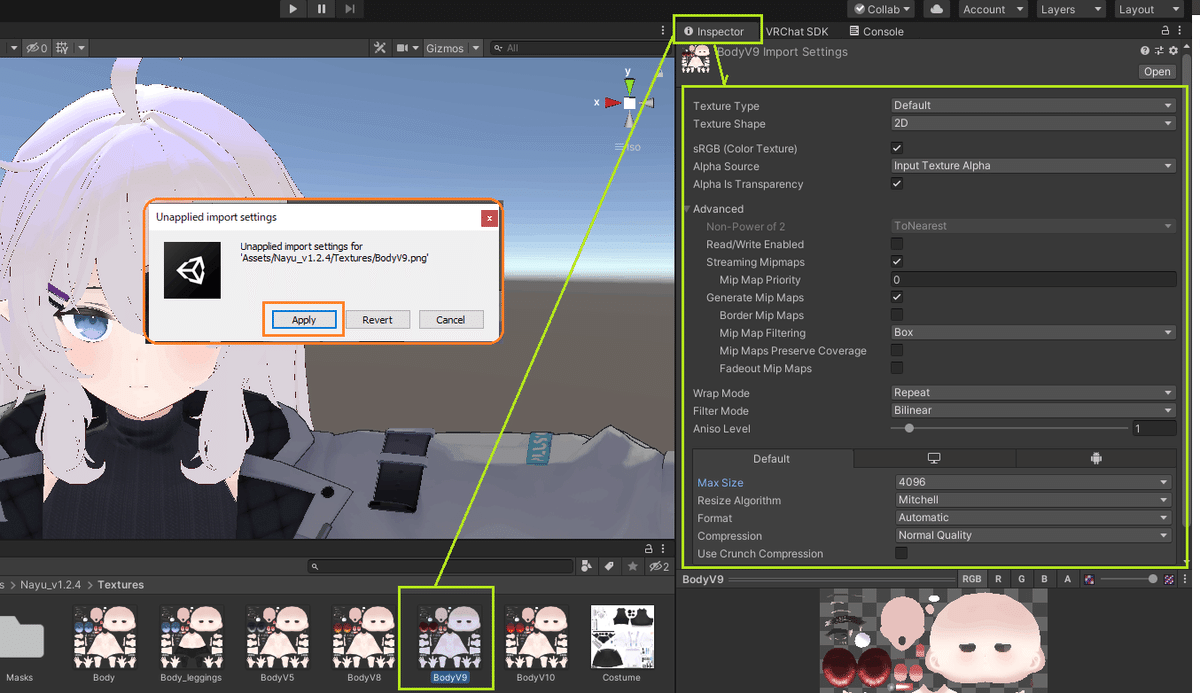Open the Resize Algorithm dropdown

click(x=1033, y=500)
